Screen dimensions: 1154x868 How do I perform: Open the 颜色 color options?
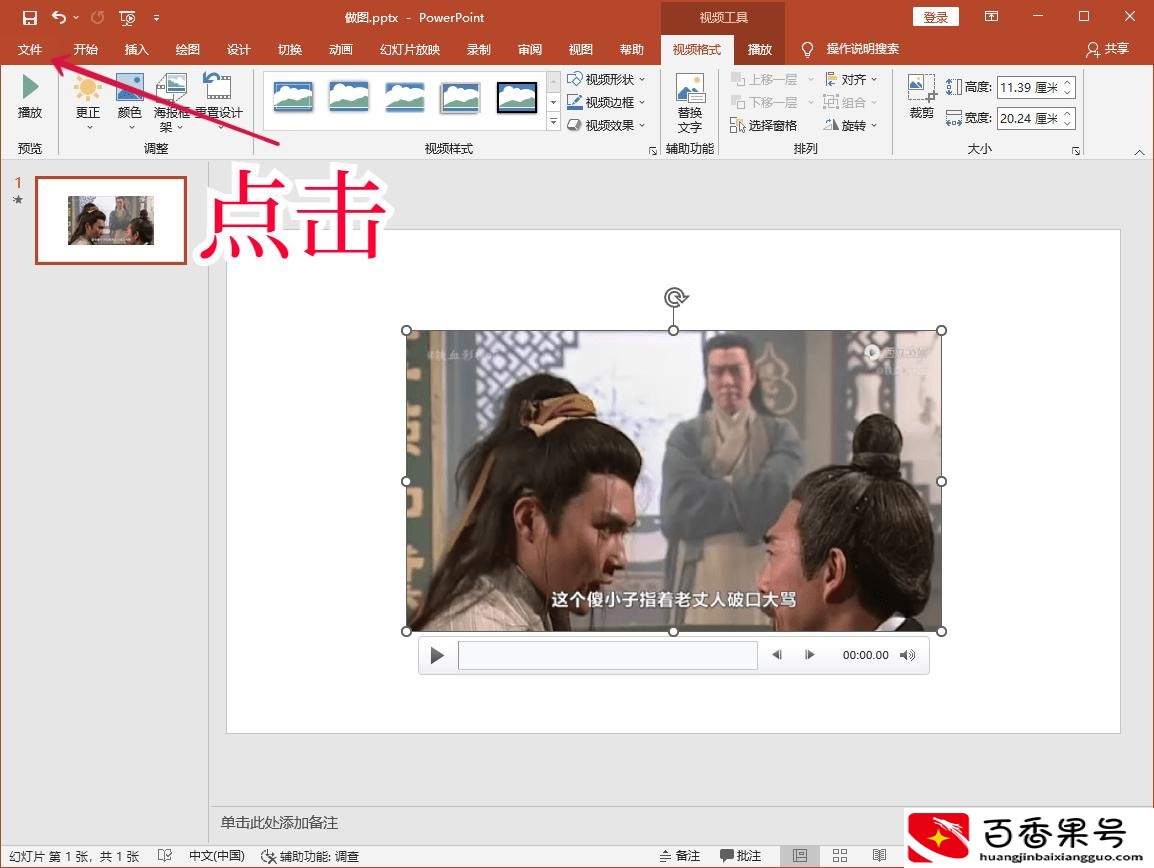pos(130,102)
